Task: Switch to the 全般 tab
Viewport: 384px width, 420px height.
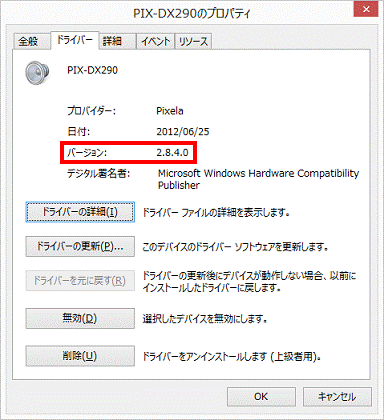Action: pos(32,41)
